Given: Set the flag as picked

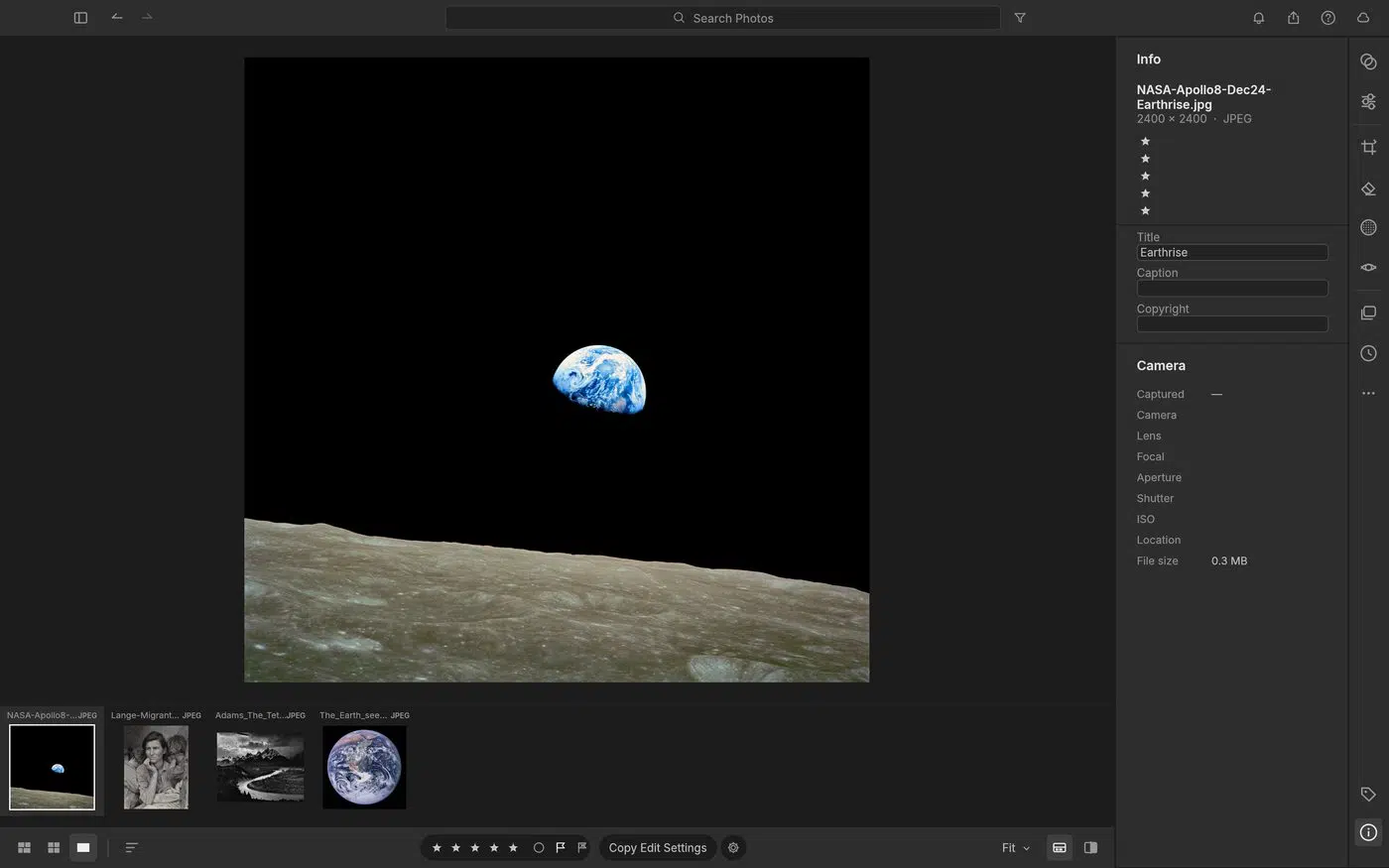Looking at the screenshot, I should click(x=561, y=847).
